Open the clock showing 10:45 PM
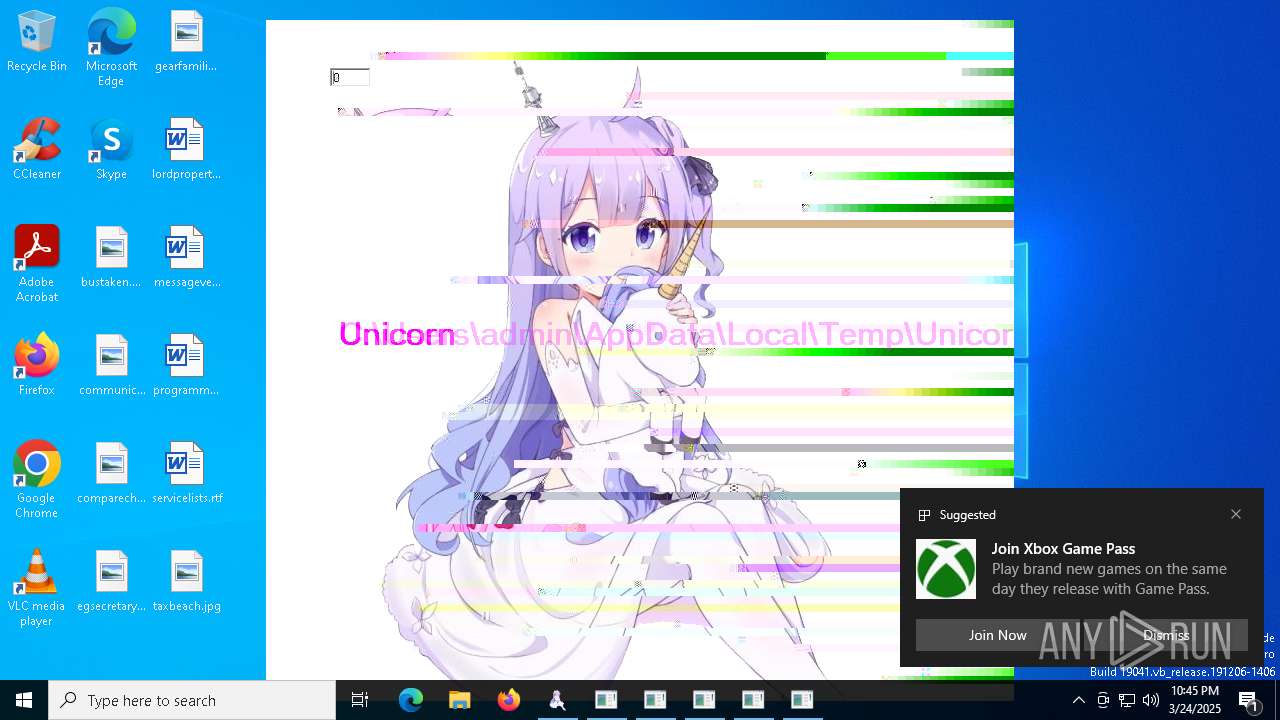Screen dimensions: 1280x720 [1195, 700]
